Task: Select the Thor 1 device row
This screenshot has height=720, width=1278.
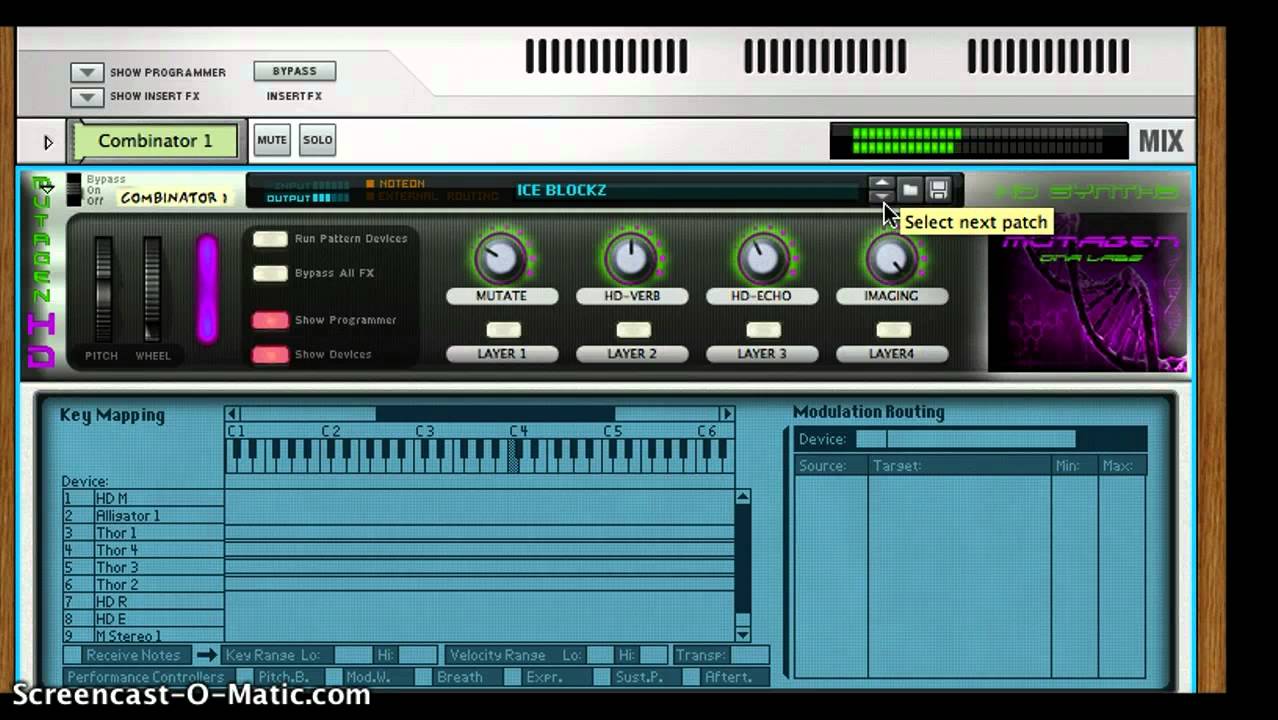Action: tap(143, 533)
